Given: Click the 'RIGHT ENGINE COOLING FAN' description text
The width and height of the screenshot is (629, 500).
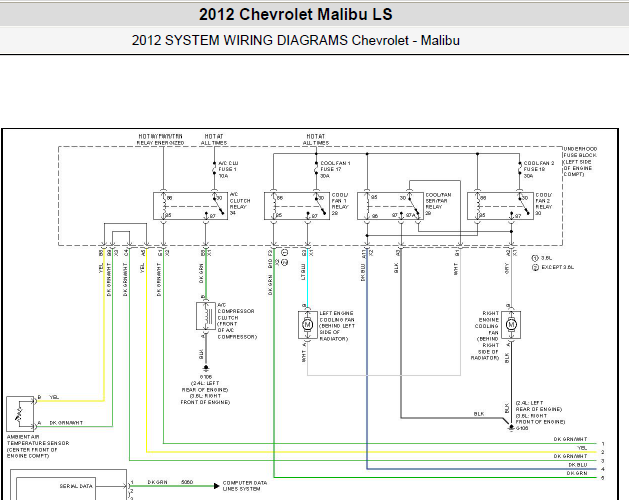Looking at the screenshot, I should (x=485, y=335).
